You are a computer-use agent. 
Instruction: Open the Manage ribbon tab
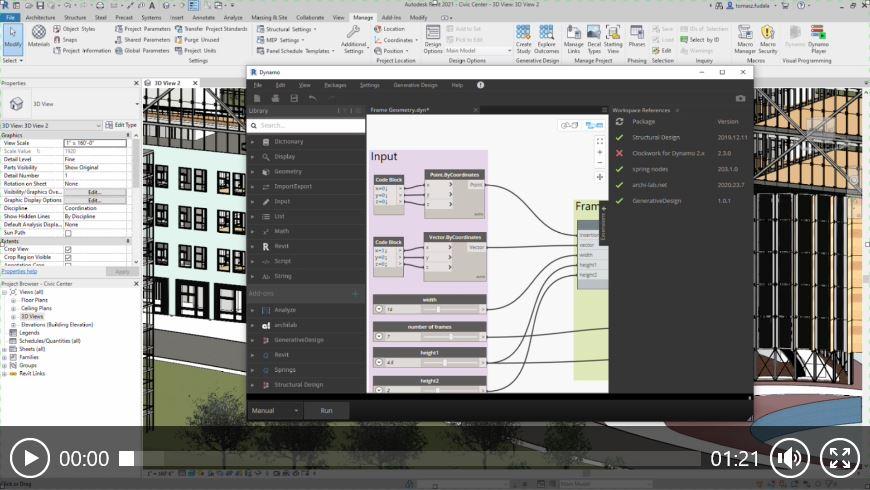(363, 17)
